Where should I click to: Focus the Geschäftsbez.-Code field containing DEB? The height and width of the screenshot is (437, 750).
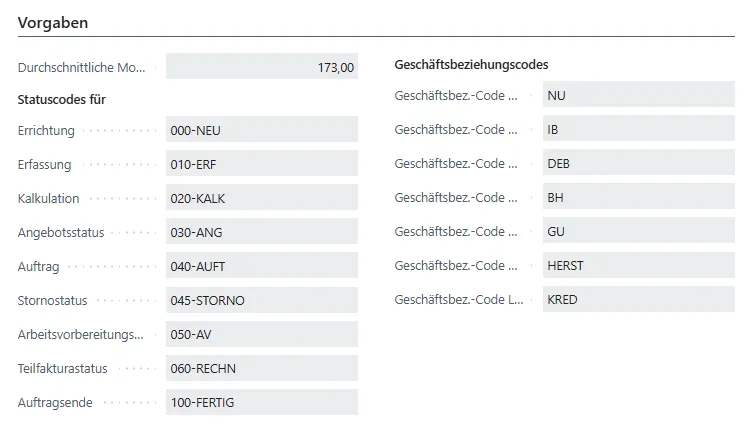tap(638, 164)
